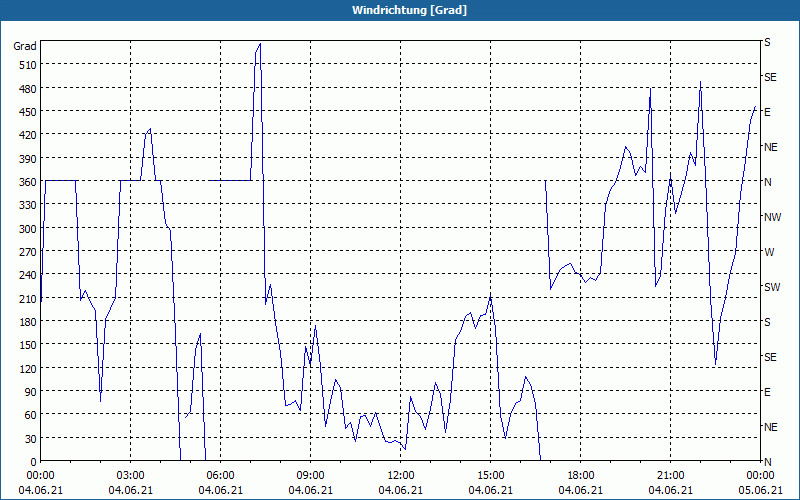Click the 03:00 time axis label
Image resolution: width=800 pixels, height=500 pixels.
[x=130, y=476]
